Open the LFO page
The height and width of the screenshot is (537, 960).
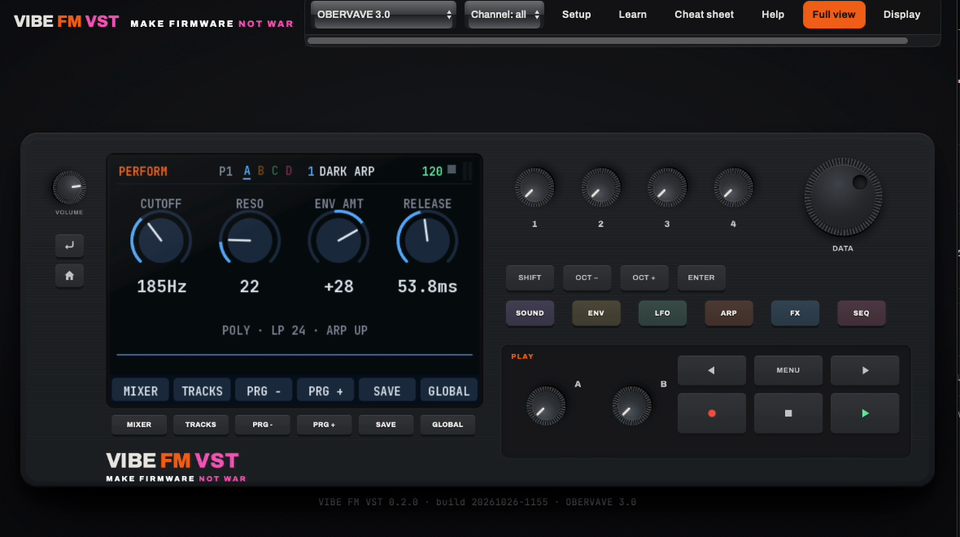coord(662,313)
